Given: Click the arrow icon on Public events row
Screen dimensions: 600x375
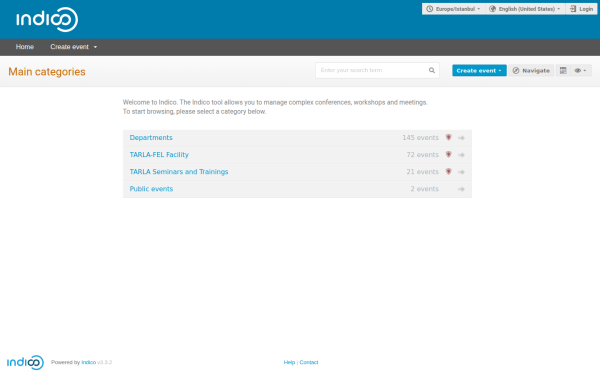Looking at the screenshot, I should [461, 189].
